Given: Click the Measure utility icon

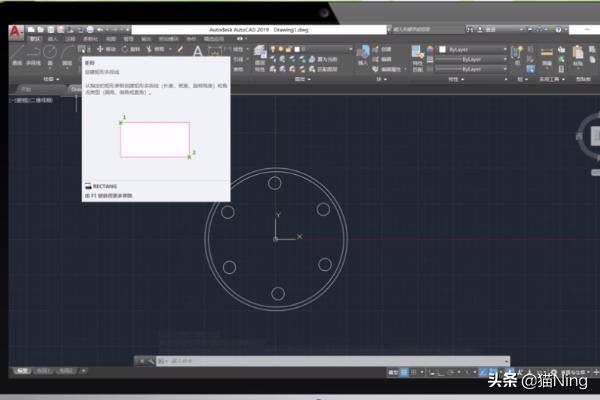Looking at the screenshot, I should point(547,53).
